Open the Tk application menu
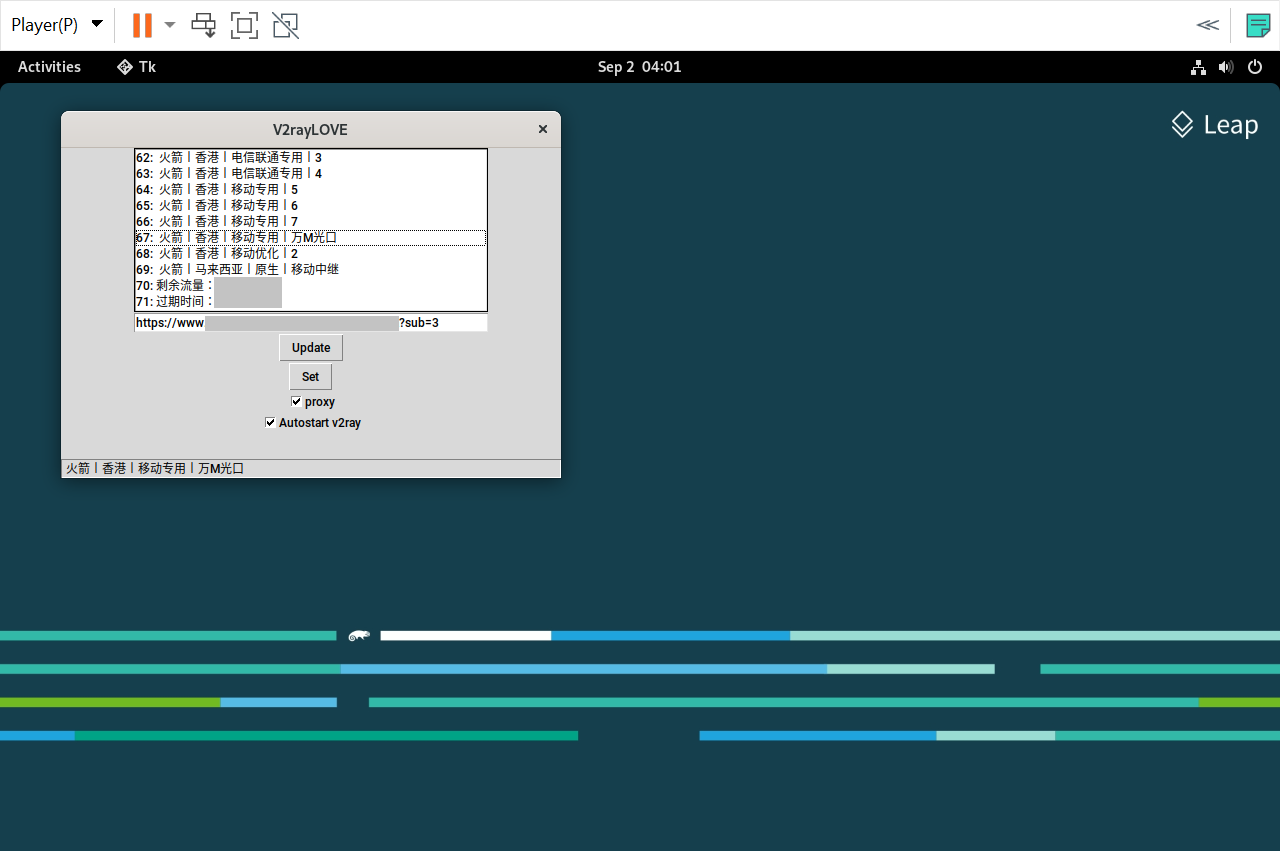This screenshot has height=851, width=1280. pos(136,67)
